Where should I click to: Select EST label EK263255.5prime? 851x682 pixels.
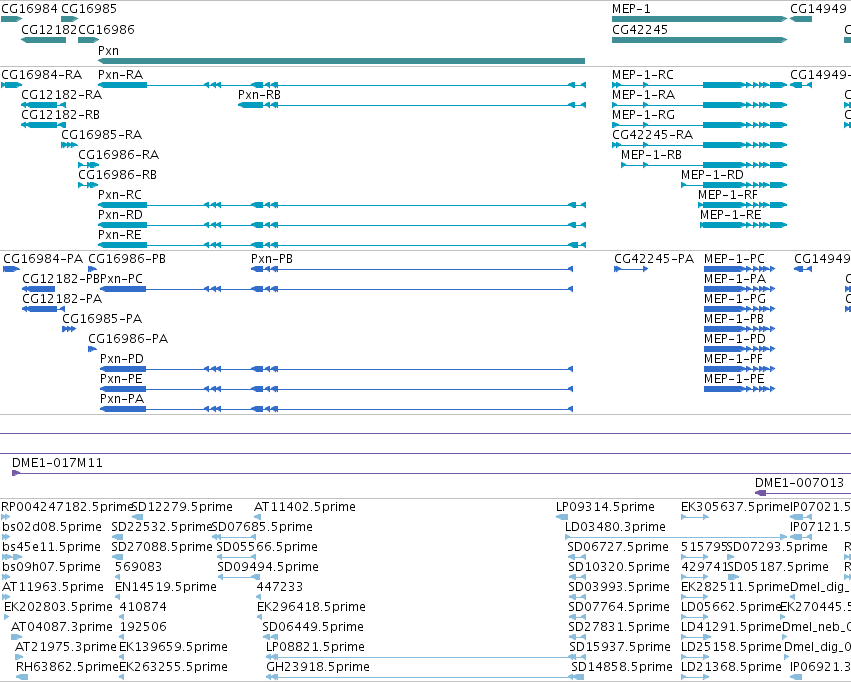pos(173,667)
